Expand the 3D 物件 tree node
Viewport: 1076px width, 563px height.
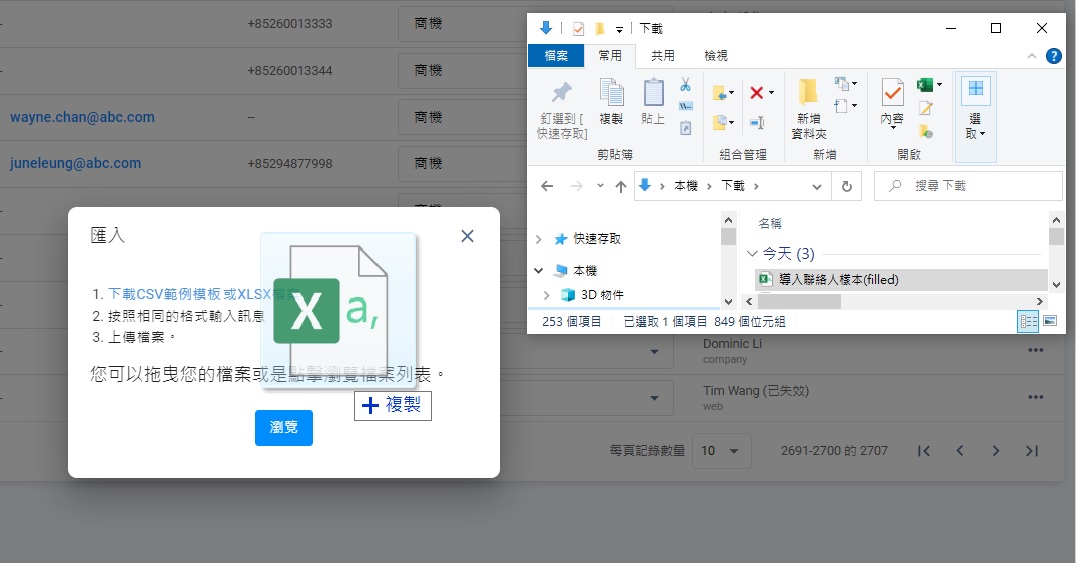point(546,295)
